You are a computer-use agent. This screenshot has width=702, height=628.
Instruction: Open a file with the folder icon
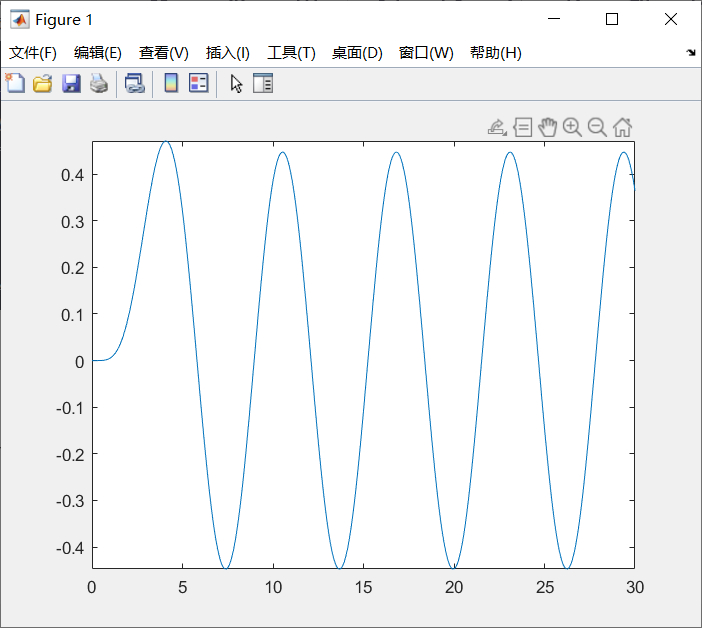(x=43, y=84)
